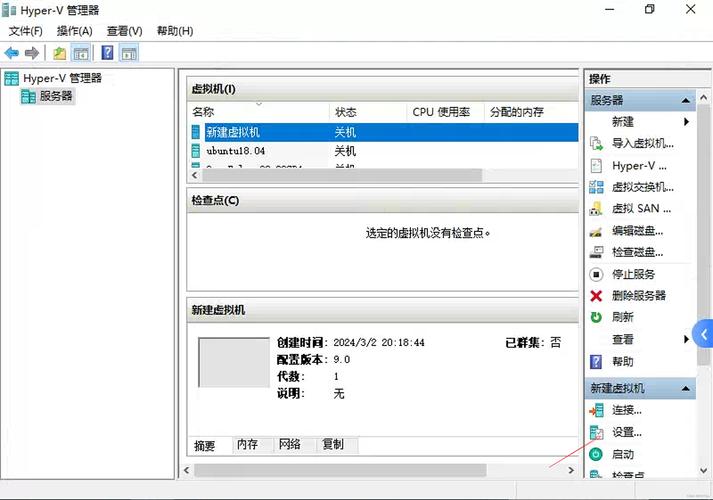Click the Back arrow in the toolbar
The image size is (713, 500).
pos(11,53)
